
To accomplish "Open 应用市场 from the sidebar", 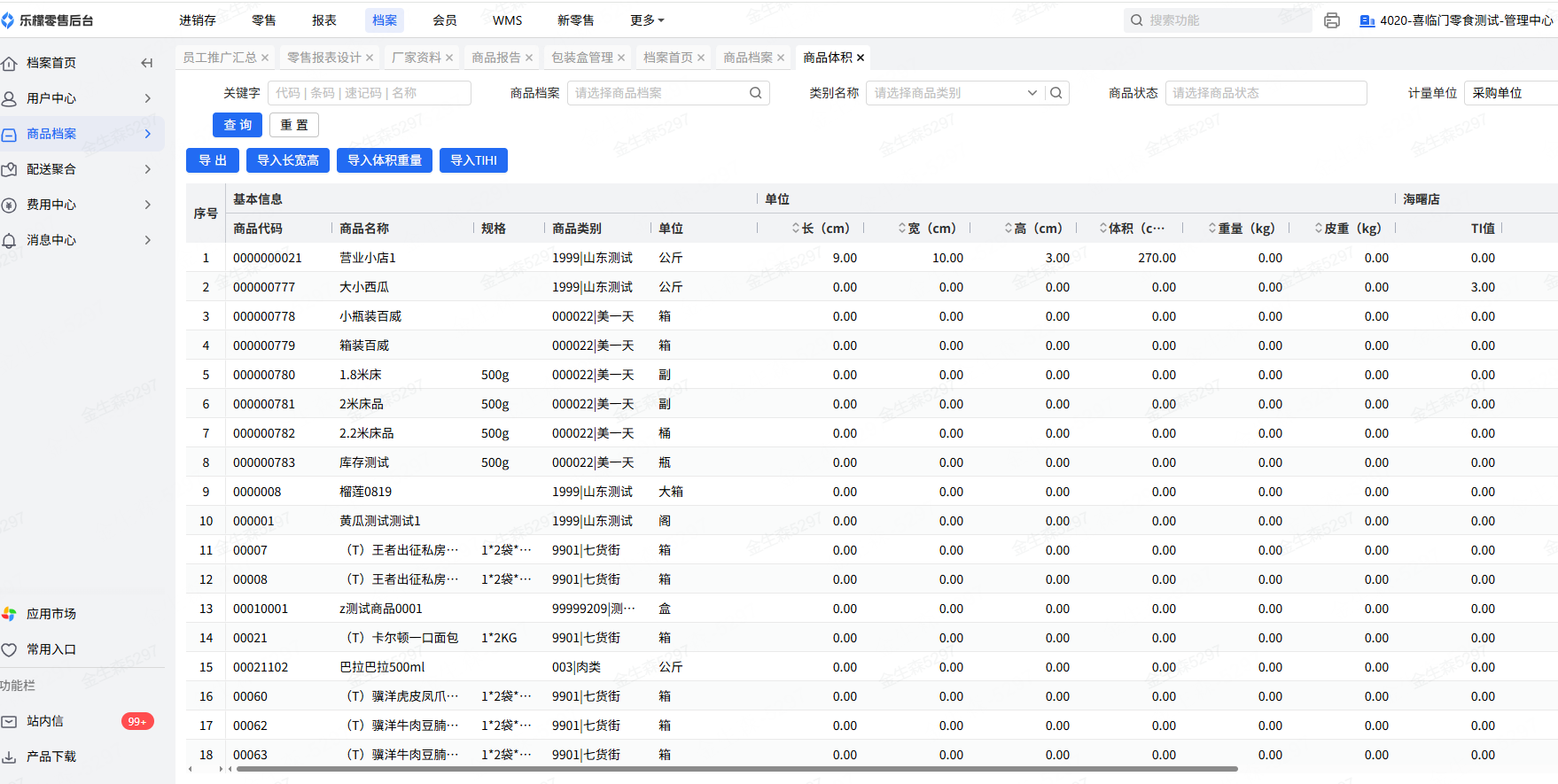I will pyautogui.click(x=51, y=614).
